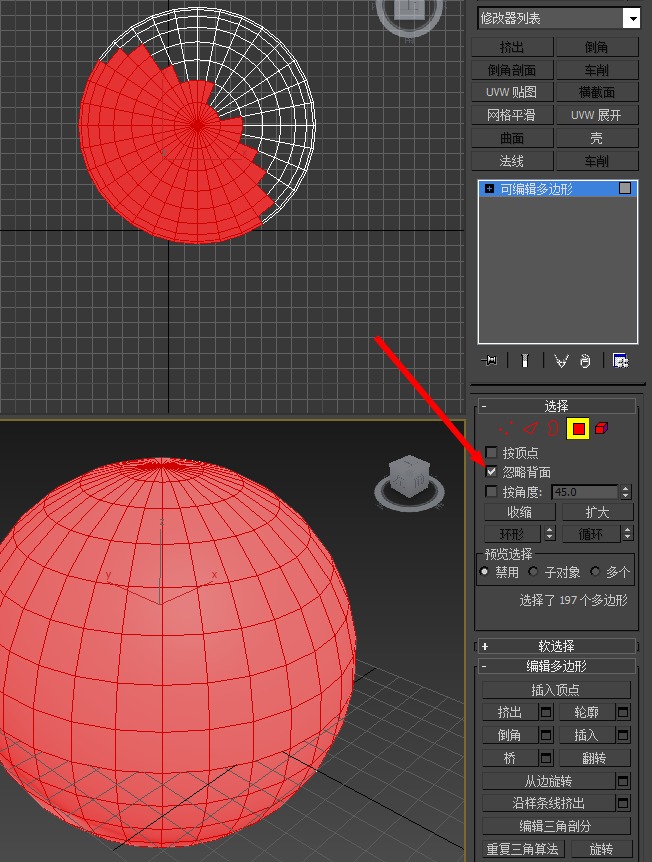Click spinner beside 环形 button
The height and width of the screenshot is (862, 652).
click(549, 533)
